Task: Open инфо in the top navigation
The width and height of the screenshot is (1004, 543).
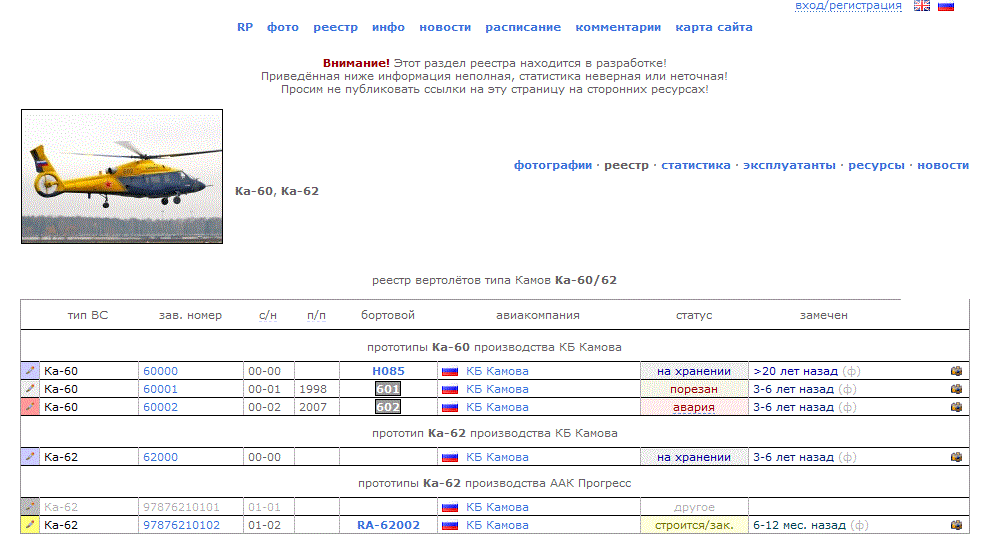Action: pyautogui.click(x=389, y=27)
